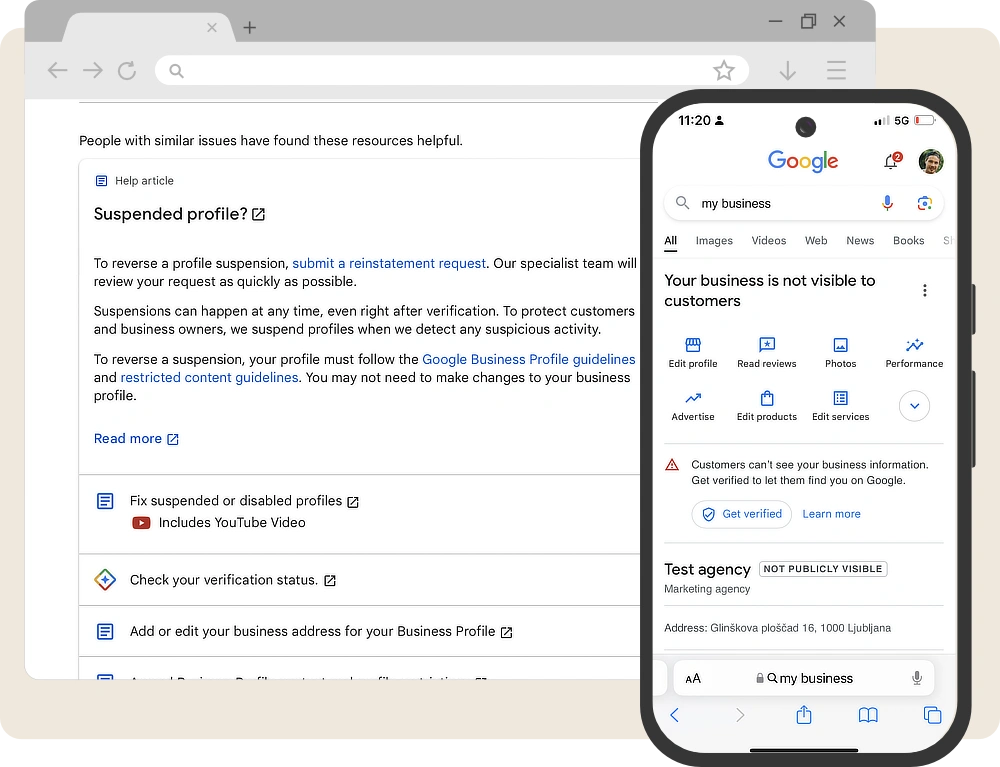Screen dimensions: 1000x767
Task: Bookmark page with the star icon
Action: (724, 70)
